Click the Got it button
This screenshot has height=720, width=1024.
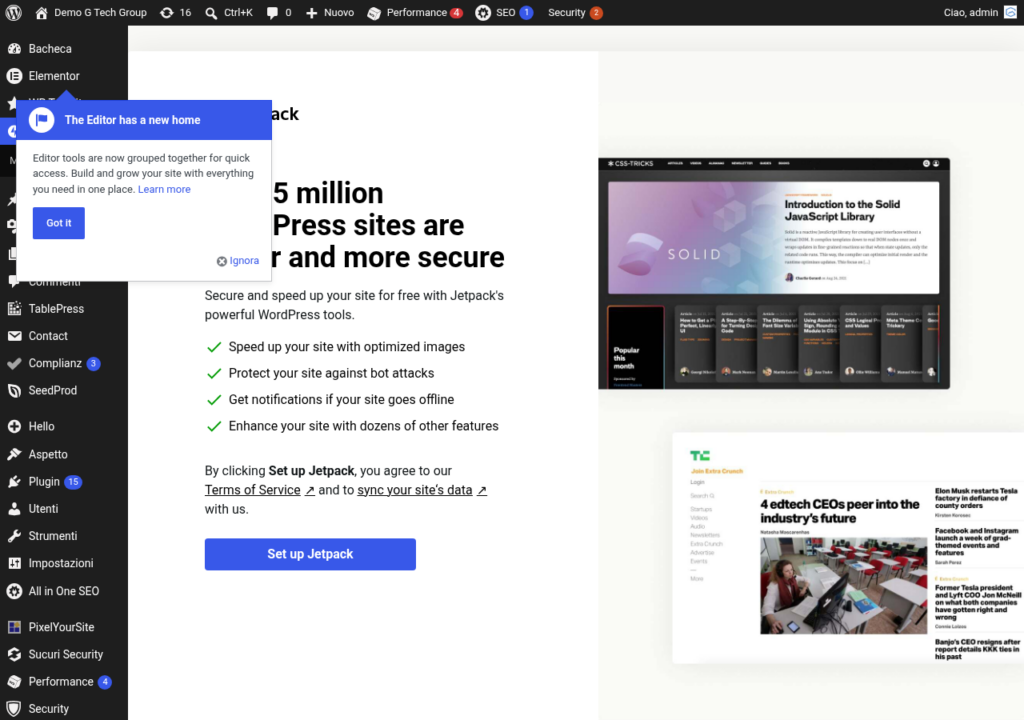[59, 223]
